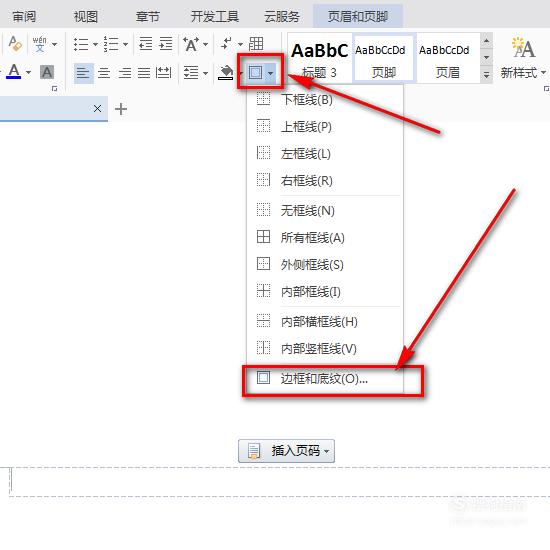Choose 内部框线(I) from menu

pyautogui.click(x=325, y=291)
